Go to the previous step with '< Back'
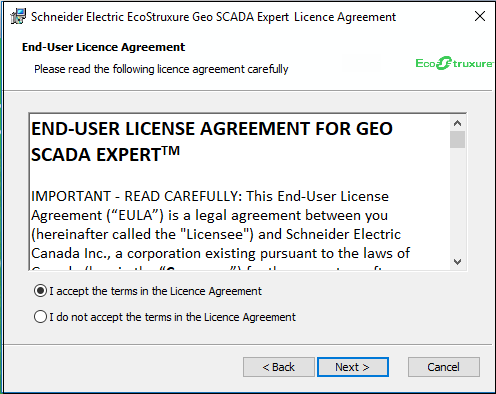 click(x=279, y=367)
